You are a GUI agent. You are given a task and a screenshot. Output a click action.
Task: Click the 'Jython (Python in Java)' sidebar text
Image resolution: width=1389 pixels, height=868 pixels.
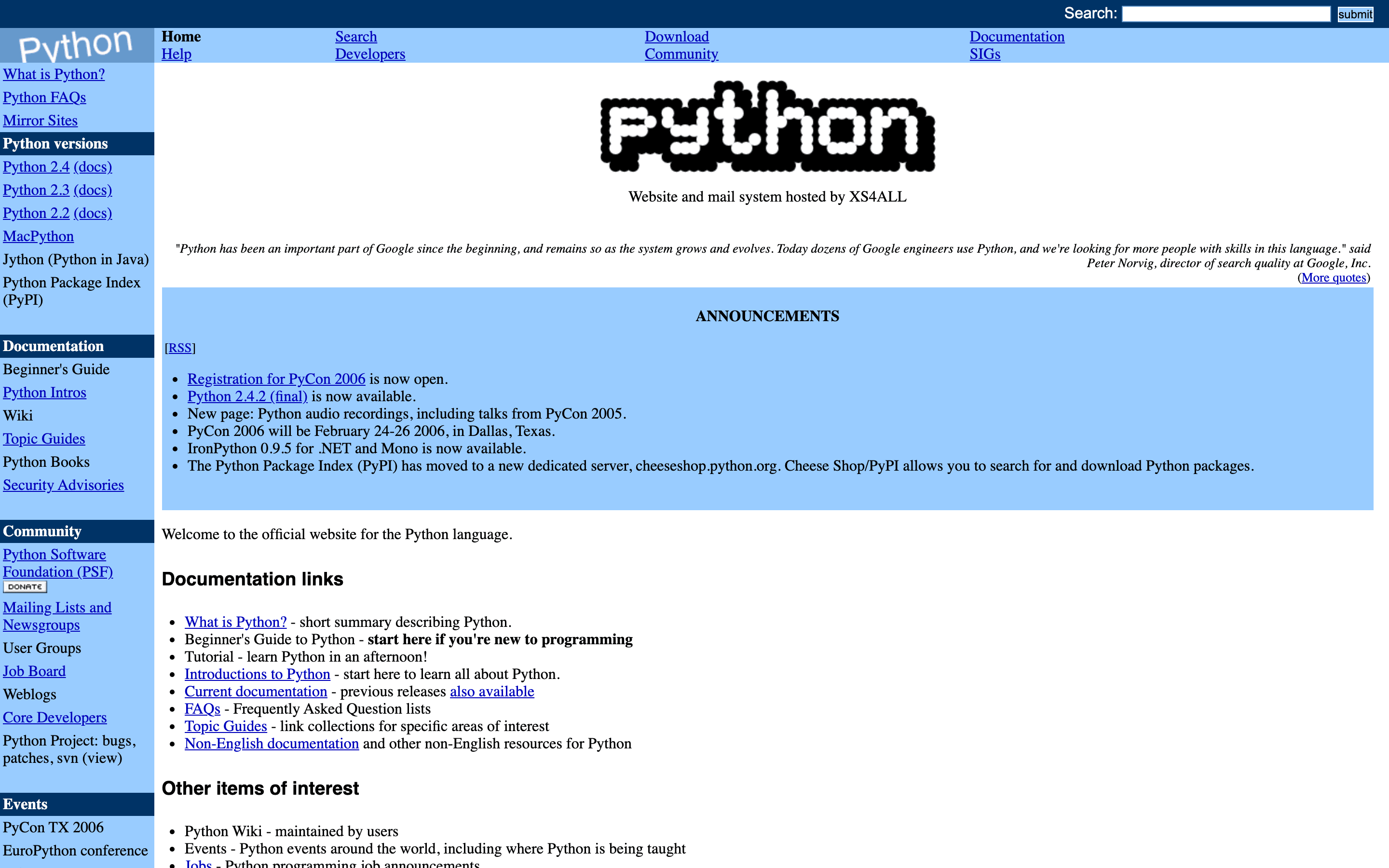pyautogui.click(x=76, y=259)
